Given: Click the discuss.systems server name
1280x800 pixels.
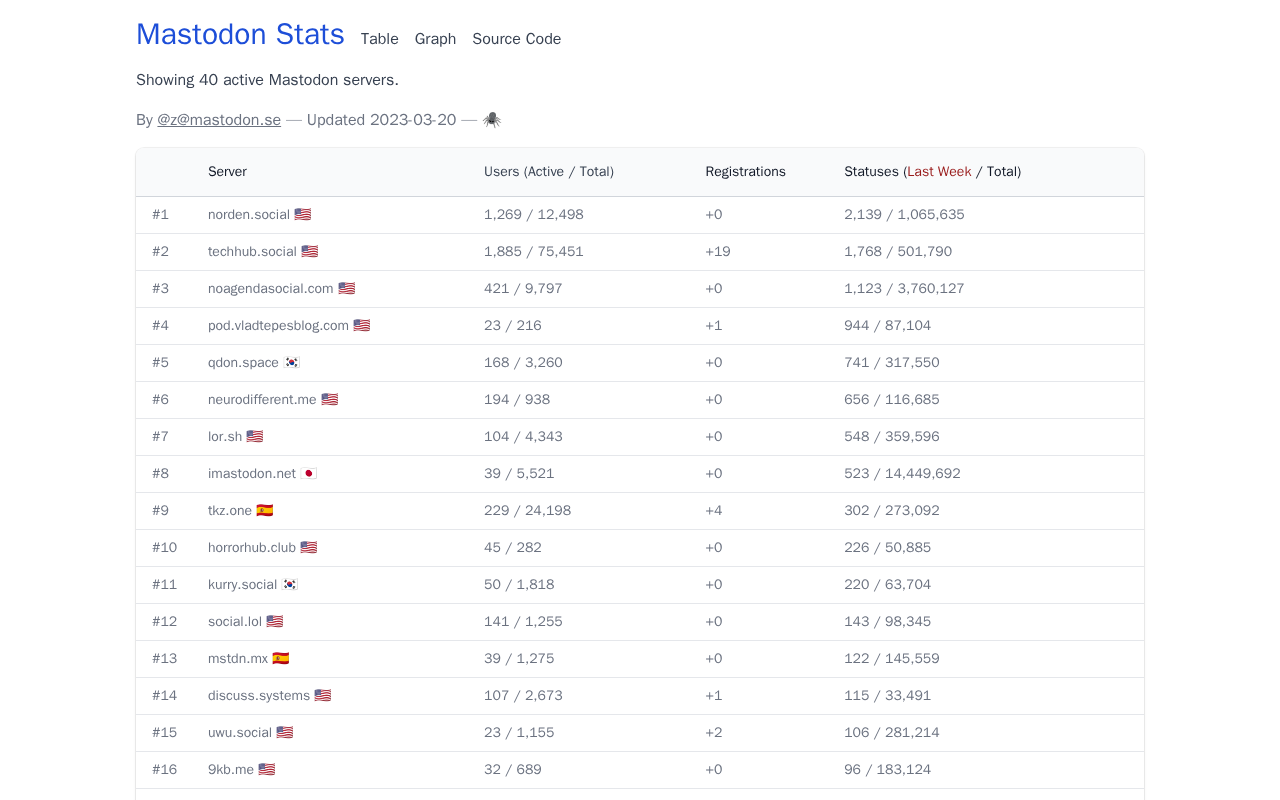Looking at the screenshot, I should tap(259, 696).
